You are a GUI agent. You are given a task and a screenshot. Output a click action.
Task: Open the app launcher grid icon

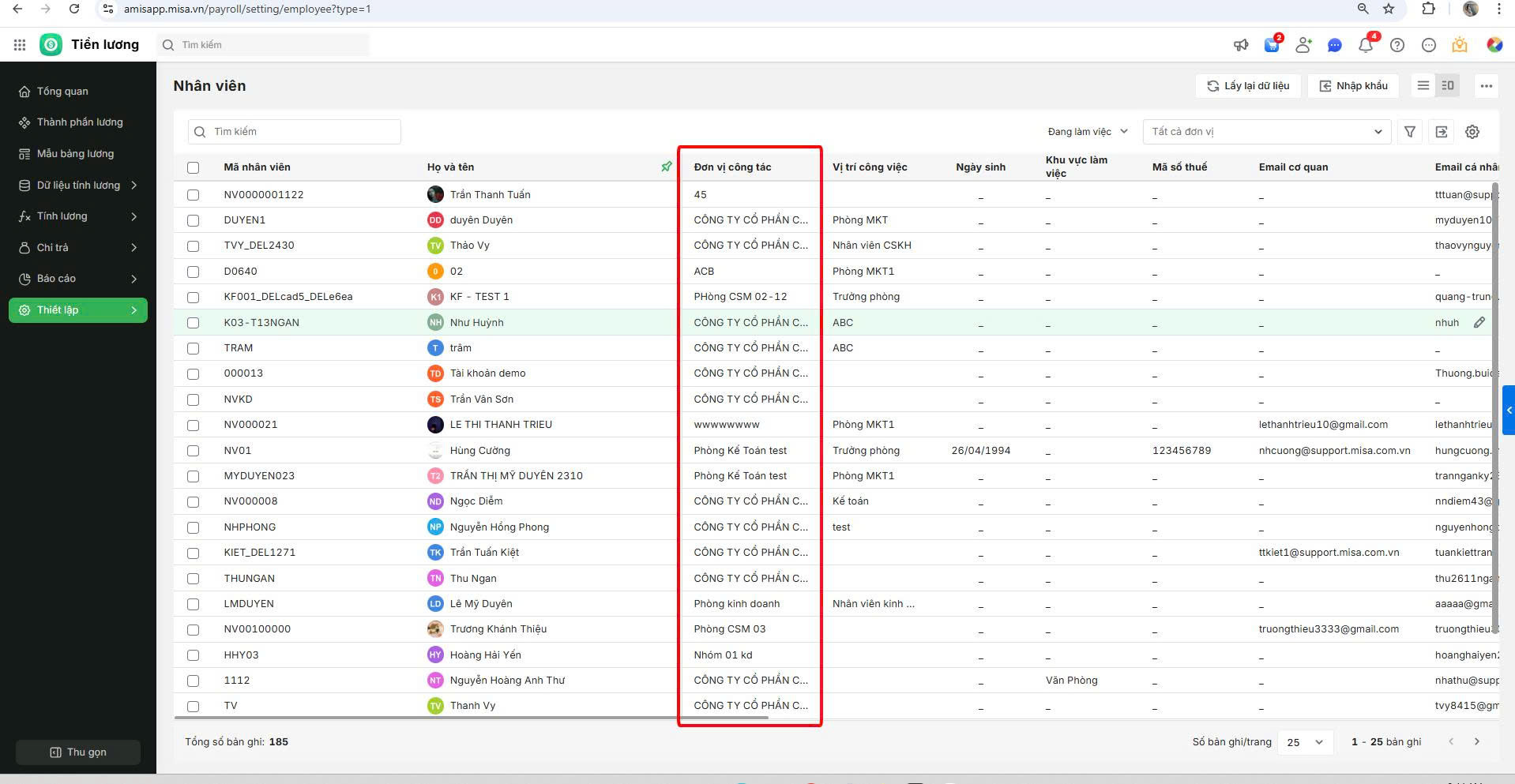click(x=20, y=45)
